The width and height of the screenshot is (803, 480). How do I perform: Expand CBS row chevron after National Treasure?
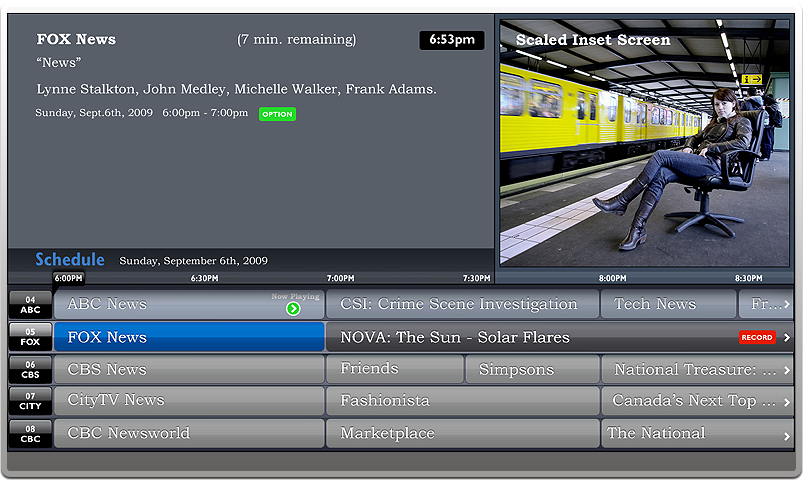click(787, 370)
